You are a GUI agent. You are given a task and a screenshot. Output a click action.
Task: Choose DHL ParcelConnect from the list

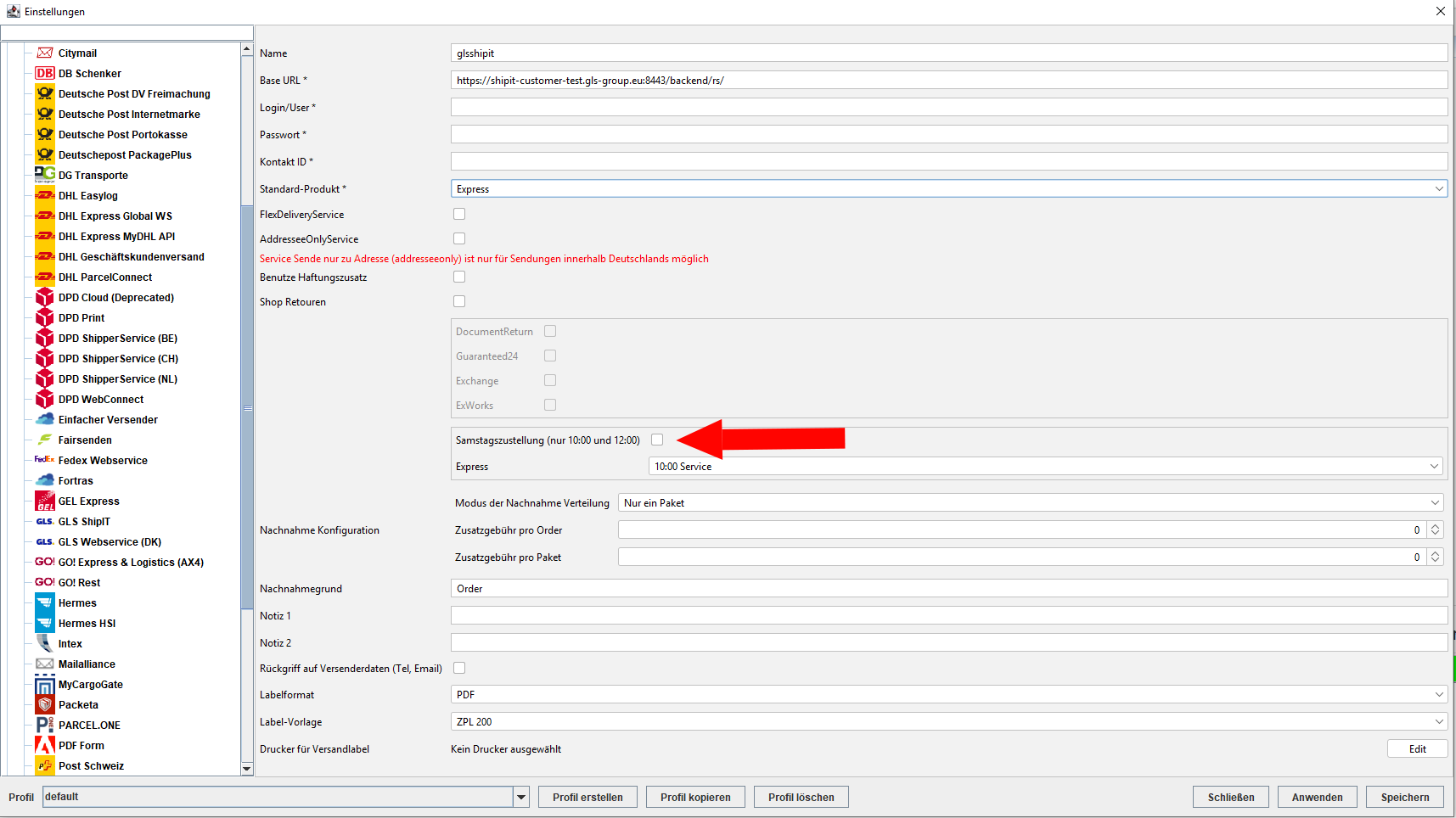pos(105,277)
